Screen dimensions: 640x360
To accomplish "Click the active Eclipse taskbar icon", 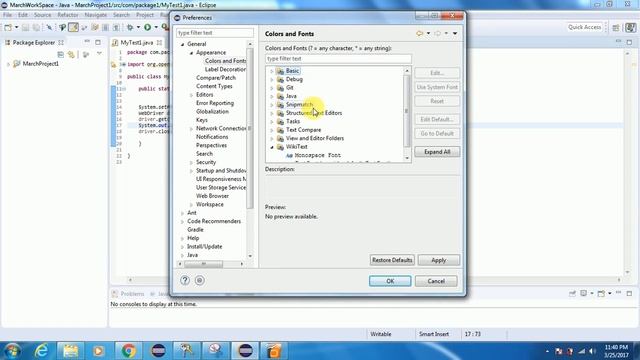I will tap(245, 351).
